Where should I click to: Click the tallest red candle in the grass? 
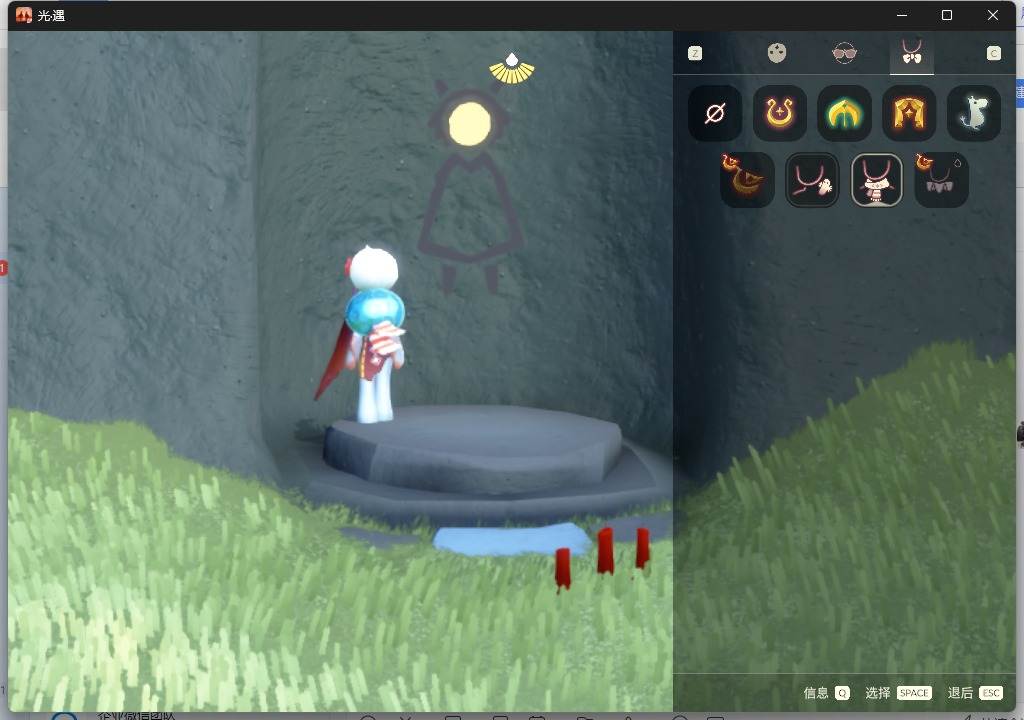605,551
